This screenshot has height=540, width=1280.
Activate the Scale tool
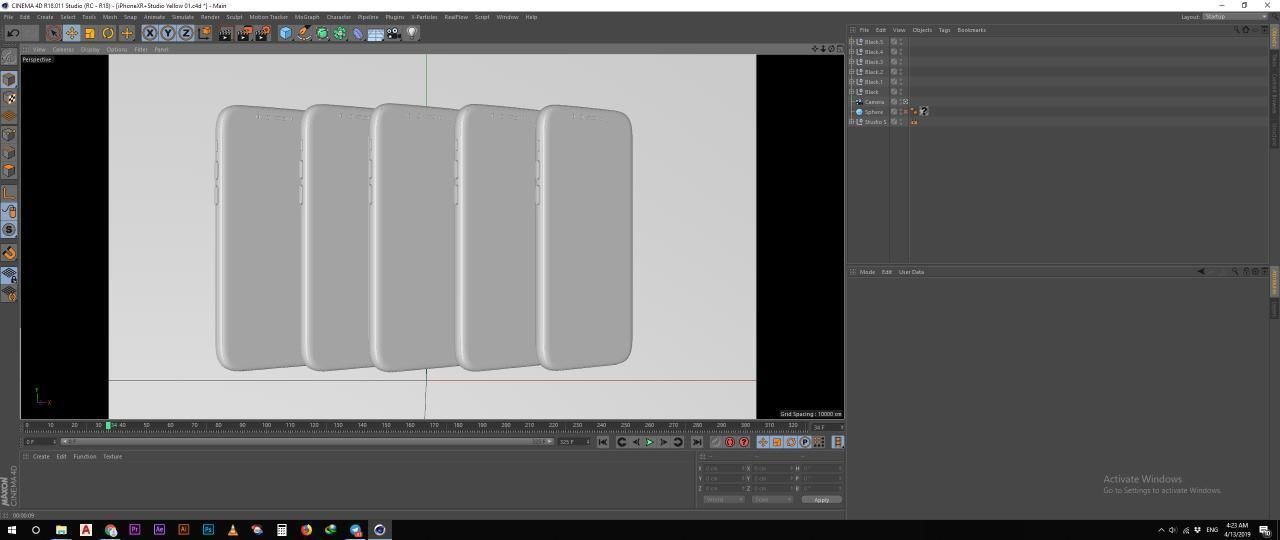(90, 33)
